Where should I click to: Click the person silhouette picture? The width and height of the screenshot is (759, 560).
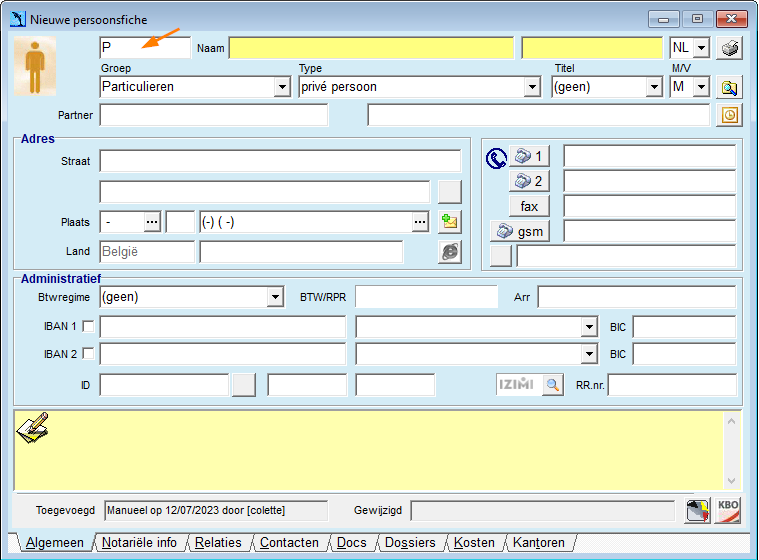pos(35,66)
